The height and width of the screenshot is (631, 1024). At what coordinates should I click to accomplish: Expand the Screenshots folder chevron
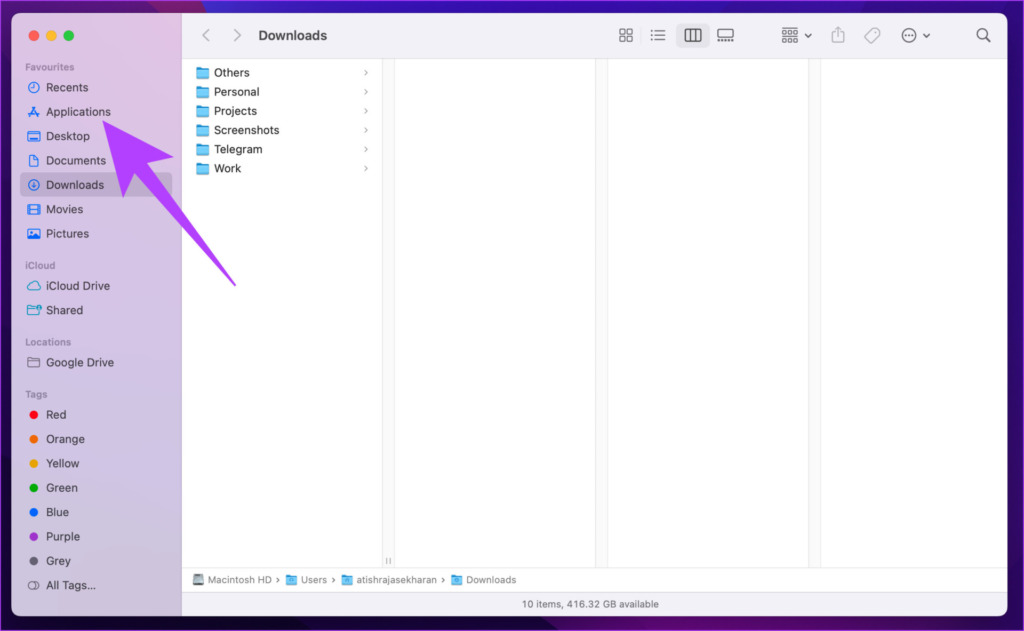coord(366,130)
